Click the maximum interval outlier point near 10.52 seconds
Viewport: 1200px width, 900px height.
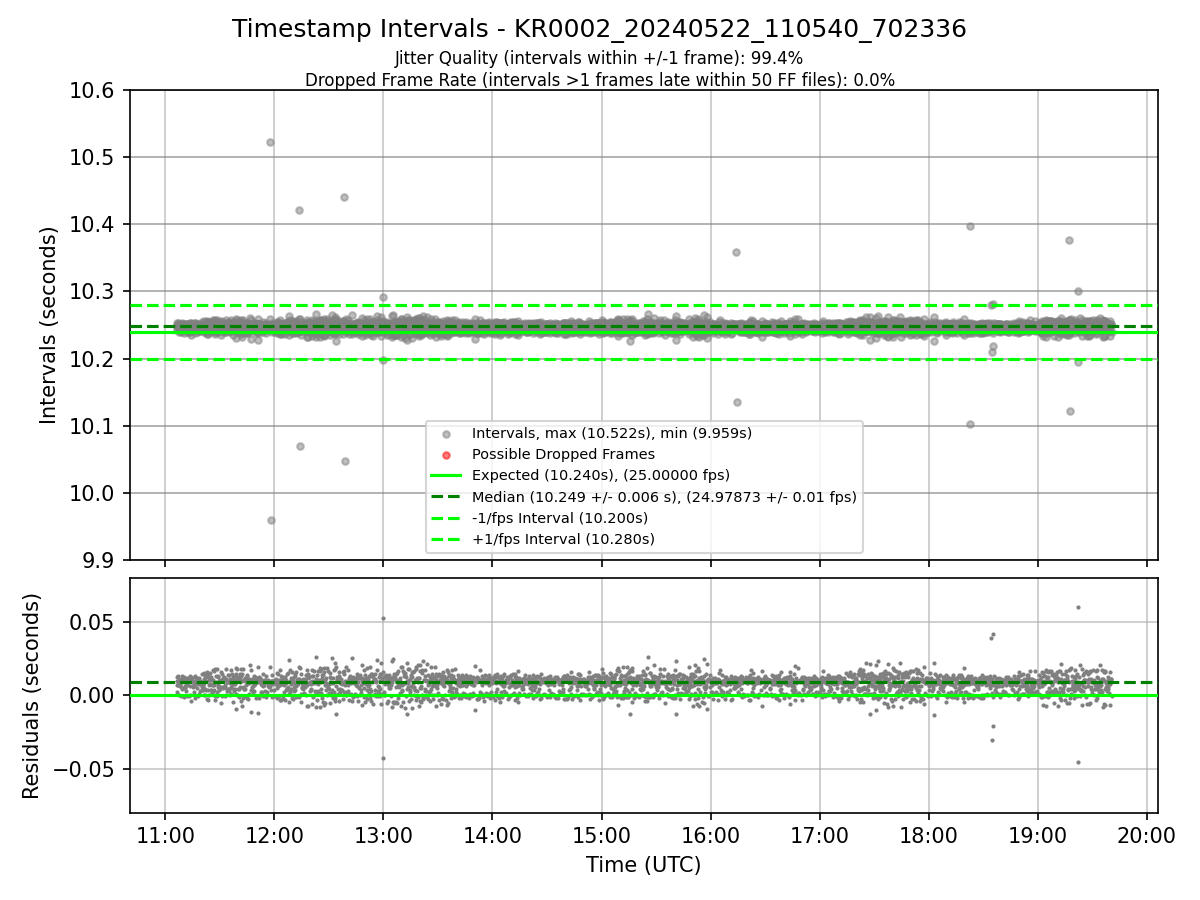pyautogui.click(x=270, y=142)
